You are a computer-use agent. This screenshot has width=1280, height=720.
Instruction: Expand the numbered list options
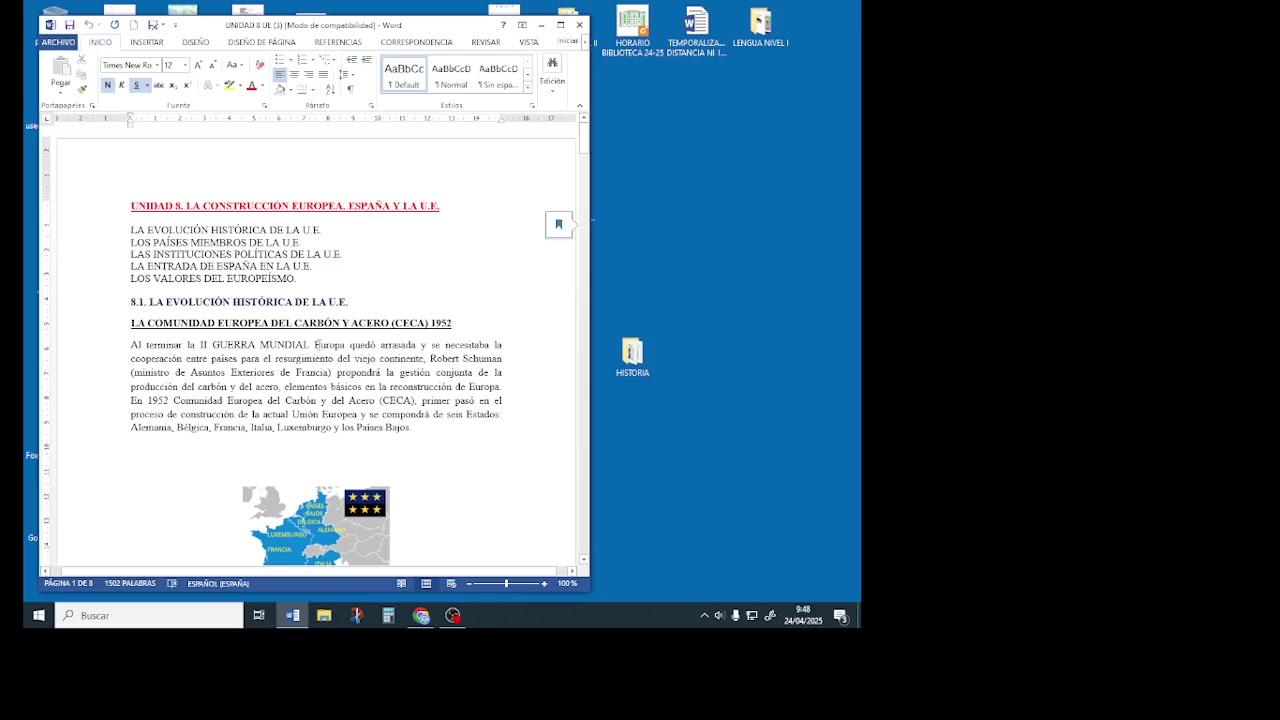tap(312, 60)
